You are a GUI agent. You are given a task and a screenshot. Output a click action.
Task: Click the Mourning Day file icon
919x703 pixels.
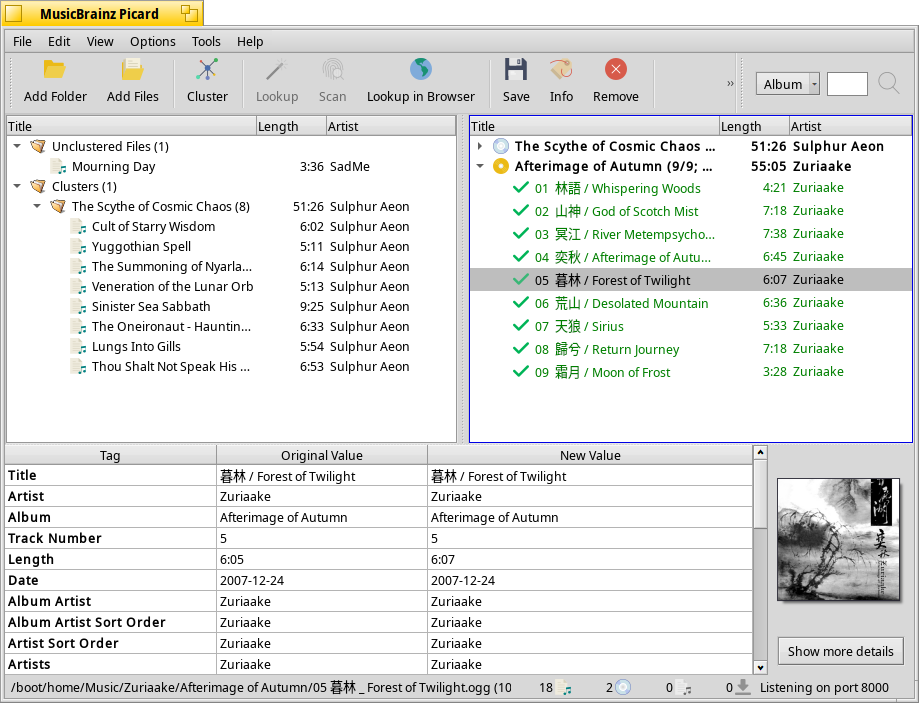pos(59,167)
